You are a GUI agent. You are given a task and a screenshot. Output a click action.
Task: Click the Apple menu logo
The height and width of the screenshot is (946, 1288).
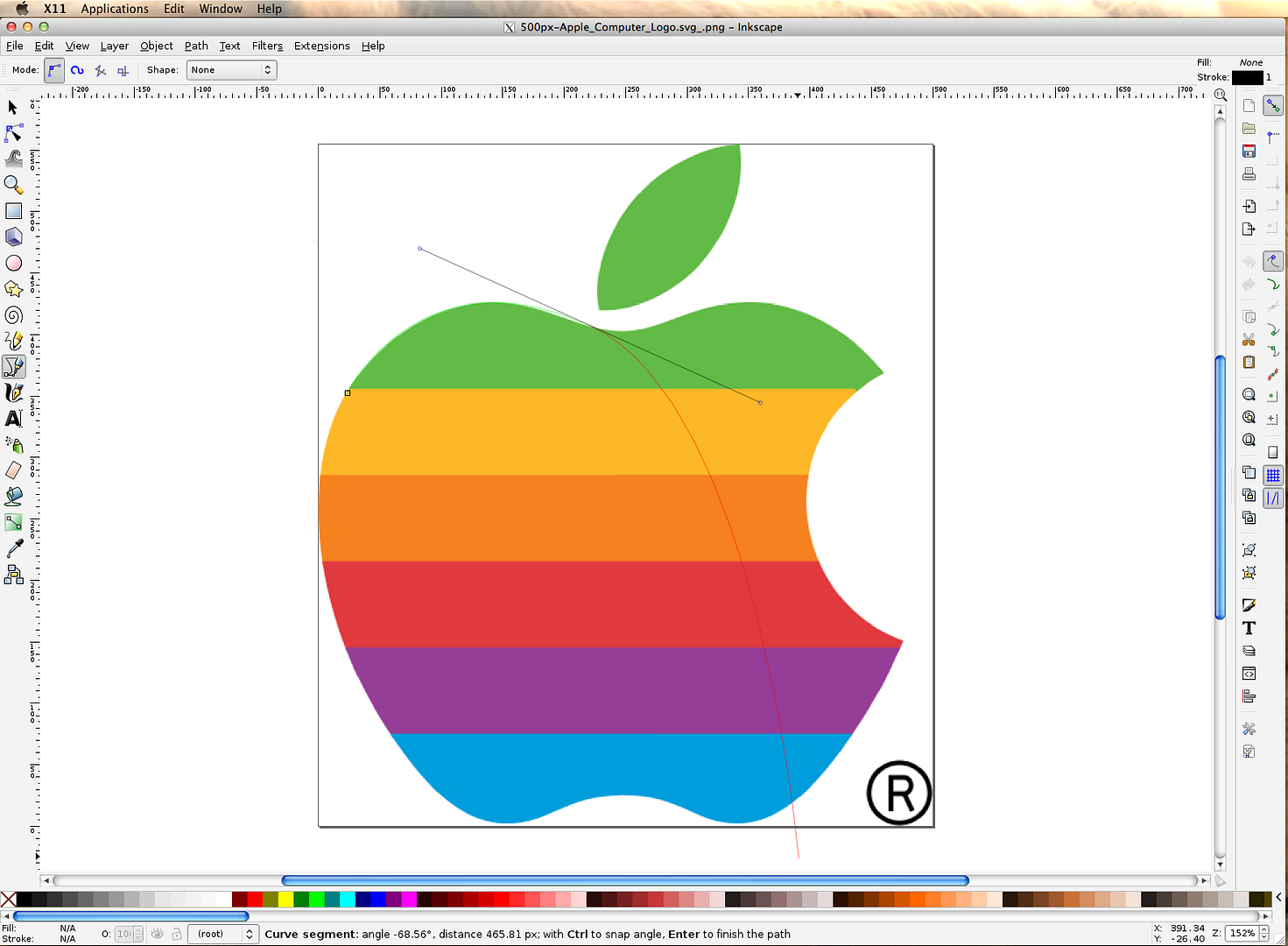tap(22, 9)
